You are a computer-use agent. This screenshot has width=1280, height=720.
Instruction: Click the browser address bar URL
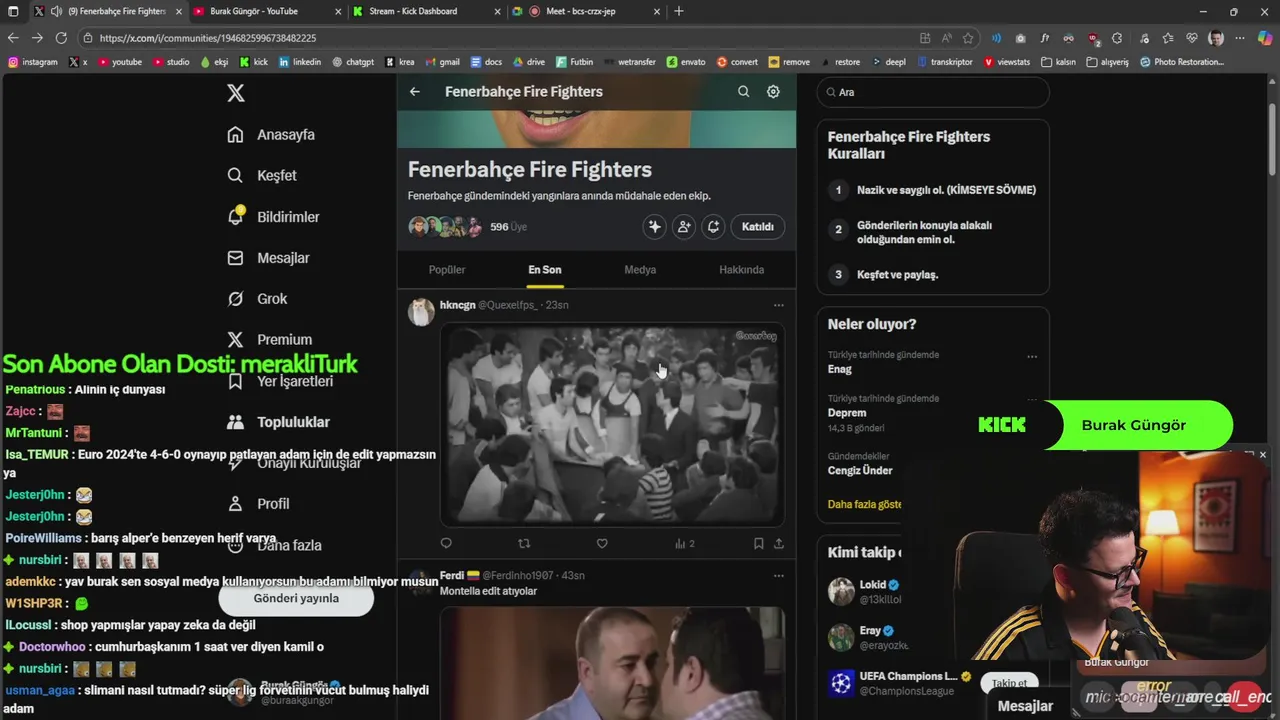208,38
